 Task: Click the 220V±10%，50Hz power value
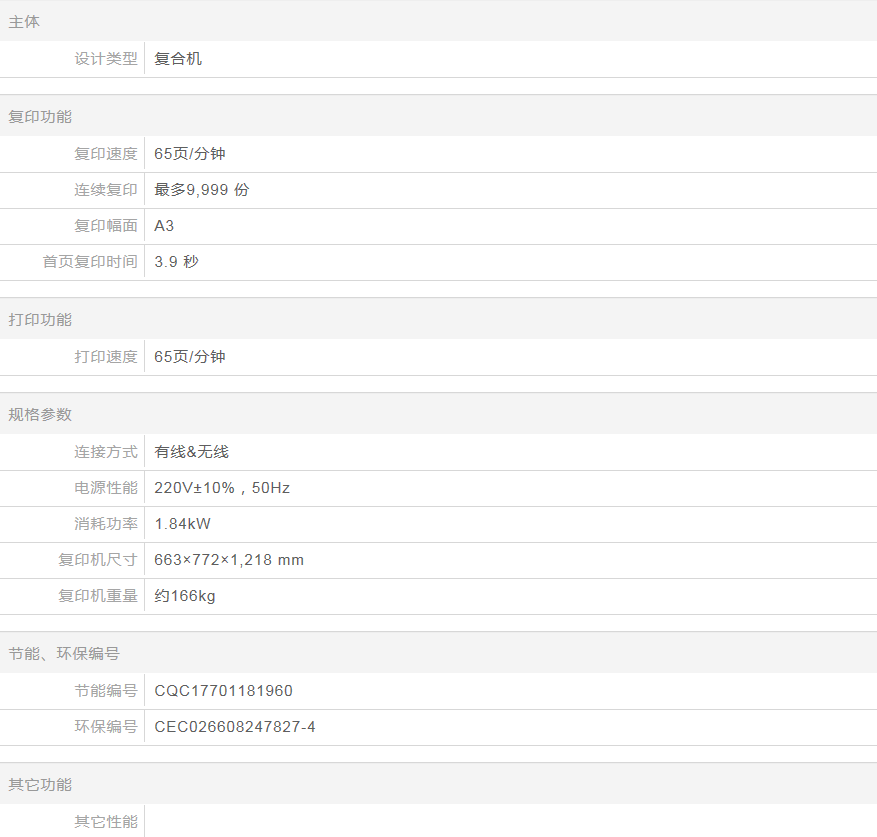click(x=222, y=488)
